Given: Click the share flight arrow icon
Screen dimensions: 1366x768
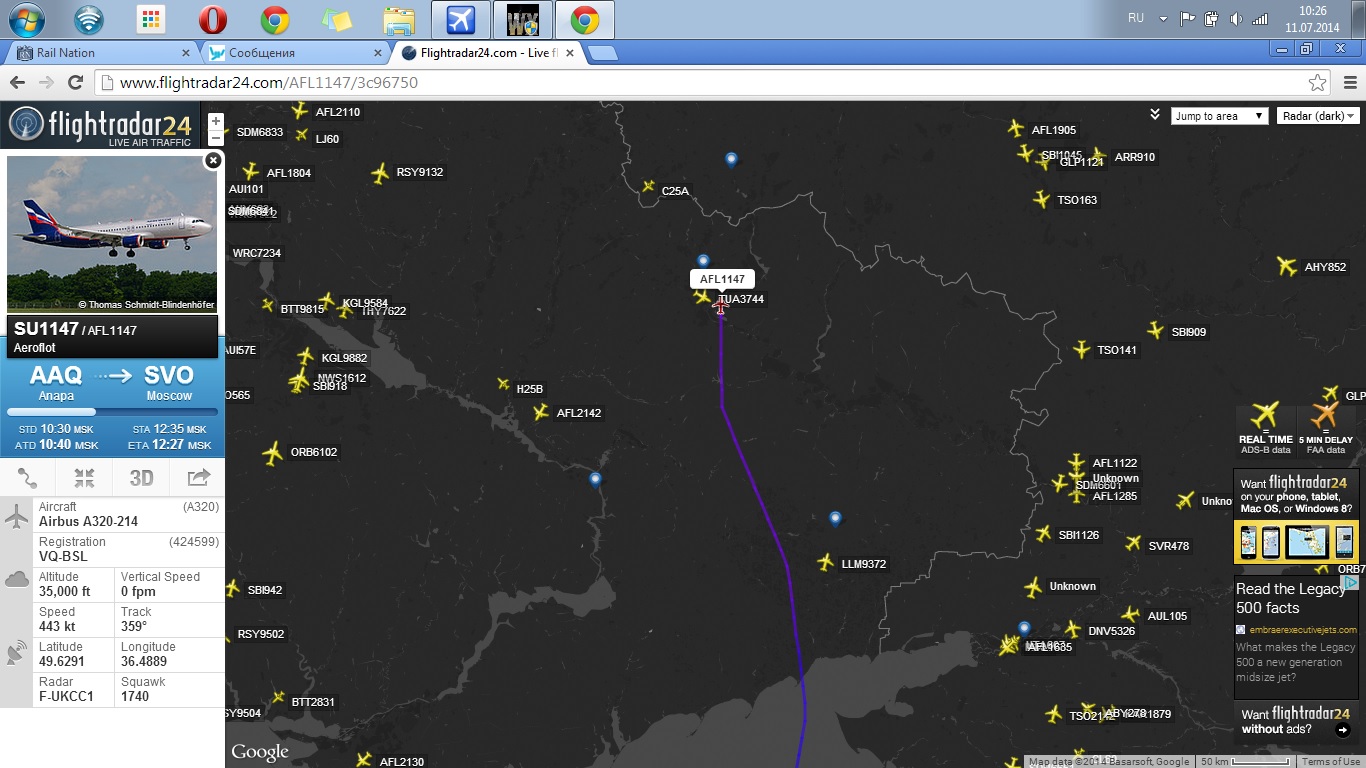Looking at the screenshot, I should pyautogui.click(x=198, y=478).
